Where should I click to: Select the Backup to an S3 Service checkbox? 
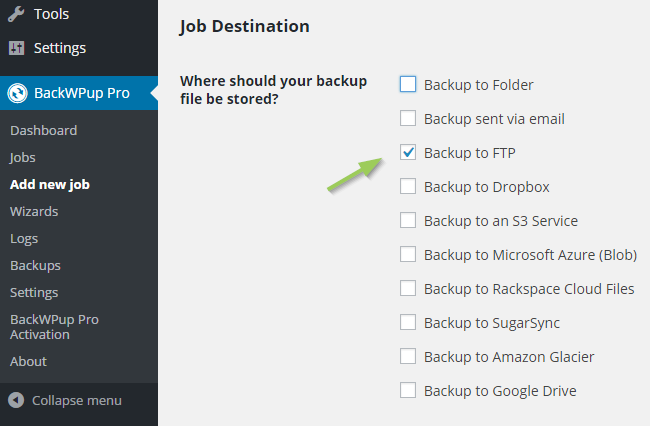408,220
